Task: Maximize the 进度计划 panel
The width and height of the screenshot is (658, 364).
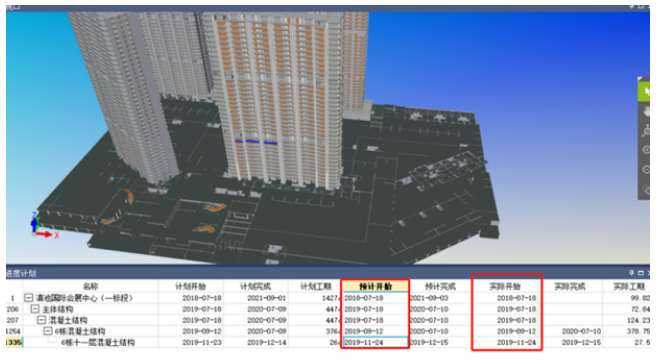Action: 641,273
